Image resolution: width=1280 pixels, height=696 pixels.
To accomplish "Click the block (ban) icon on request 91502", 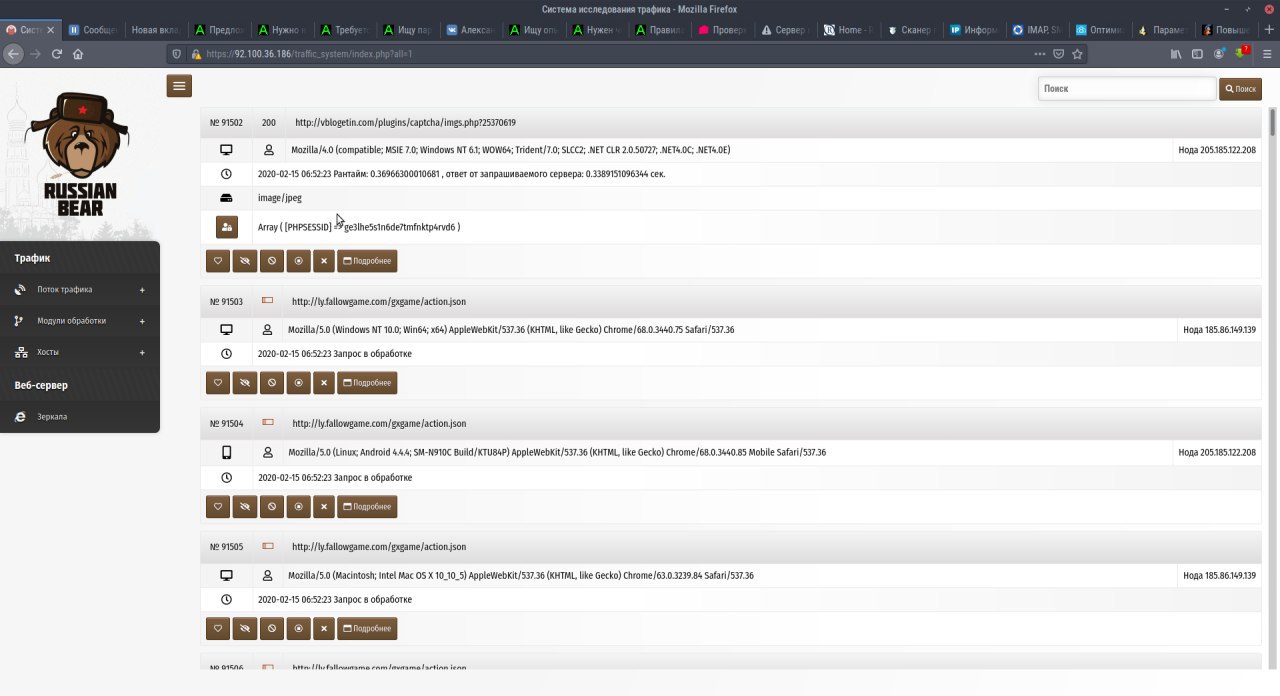I will 272,261.
